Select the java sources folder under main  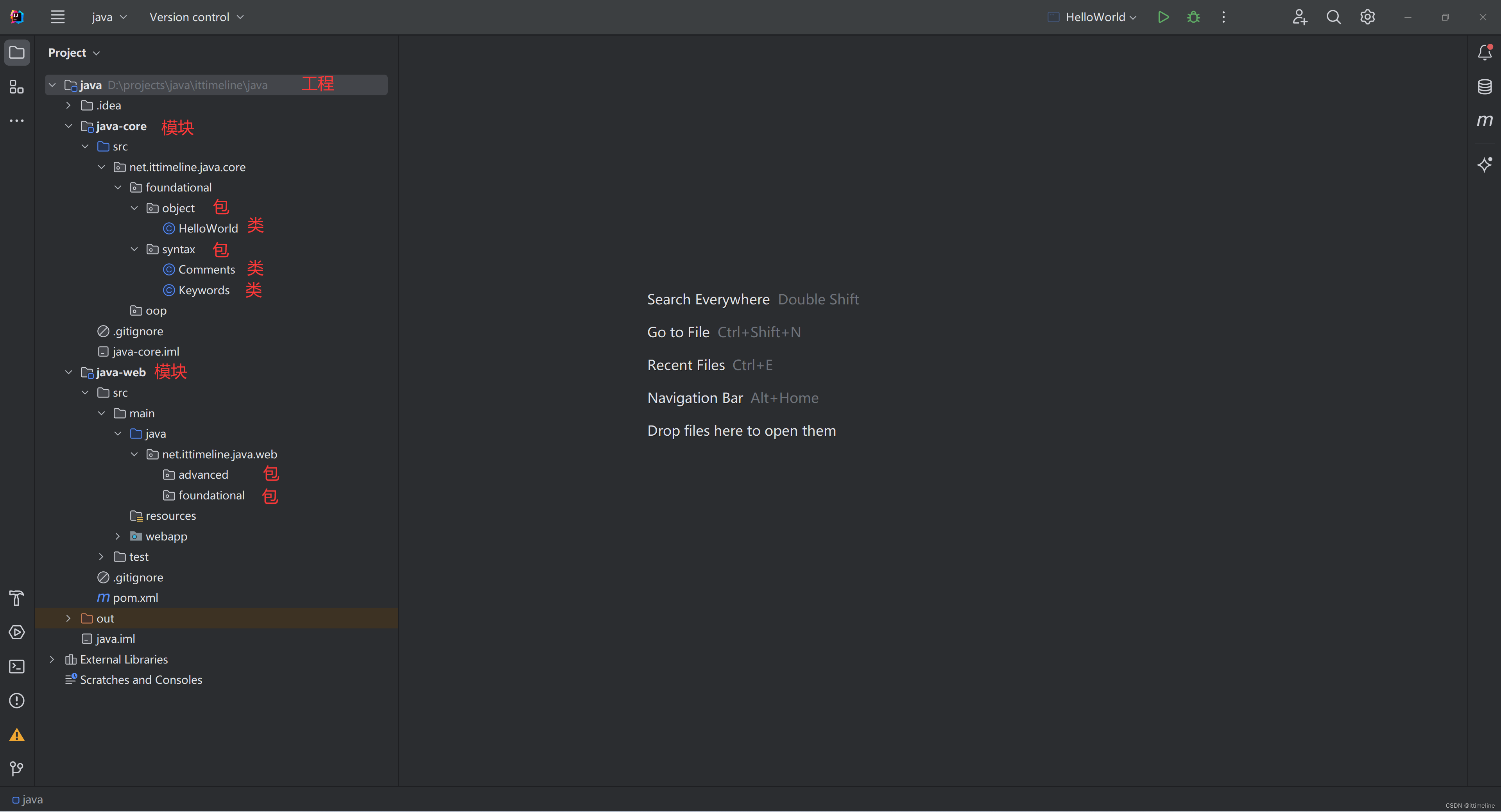(x=149, y=433)
